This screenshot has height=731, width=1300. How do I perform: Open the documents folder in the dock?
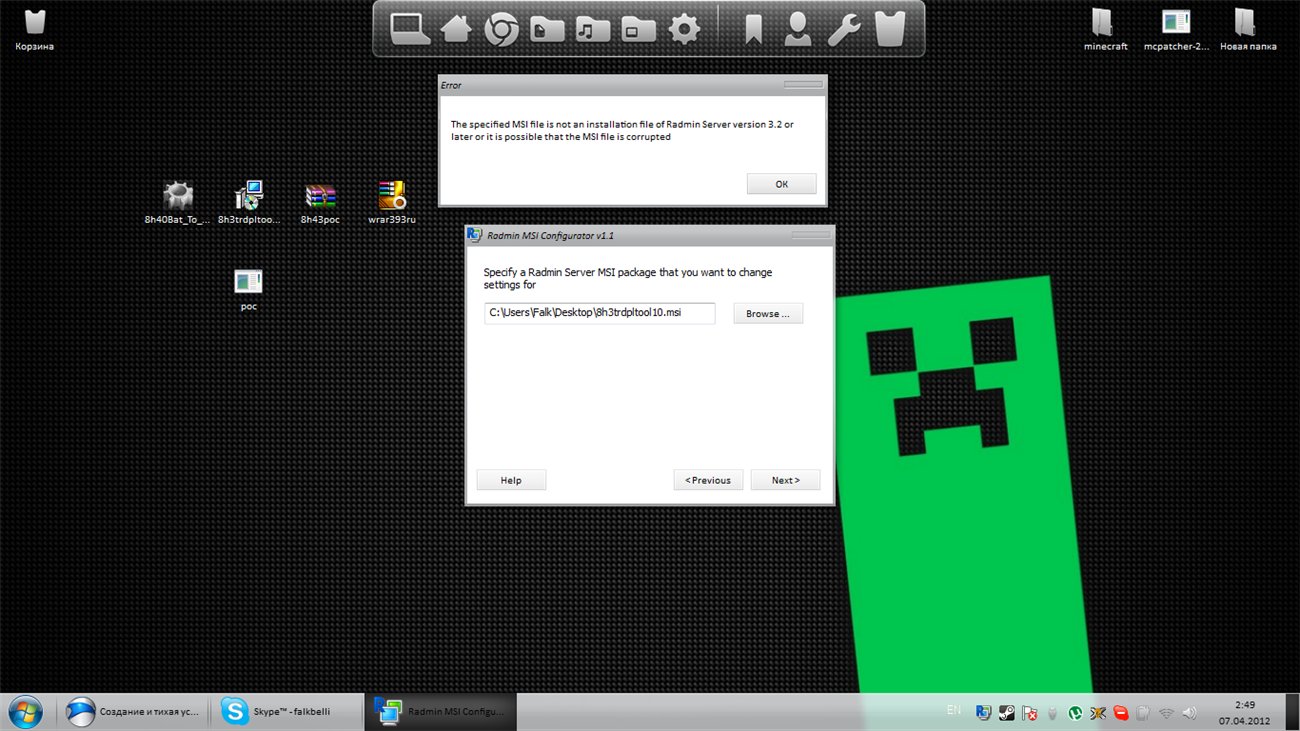coord(546,29)
